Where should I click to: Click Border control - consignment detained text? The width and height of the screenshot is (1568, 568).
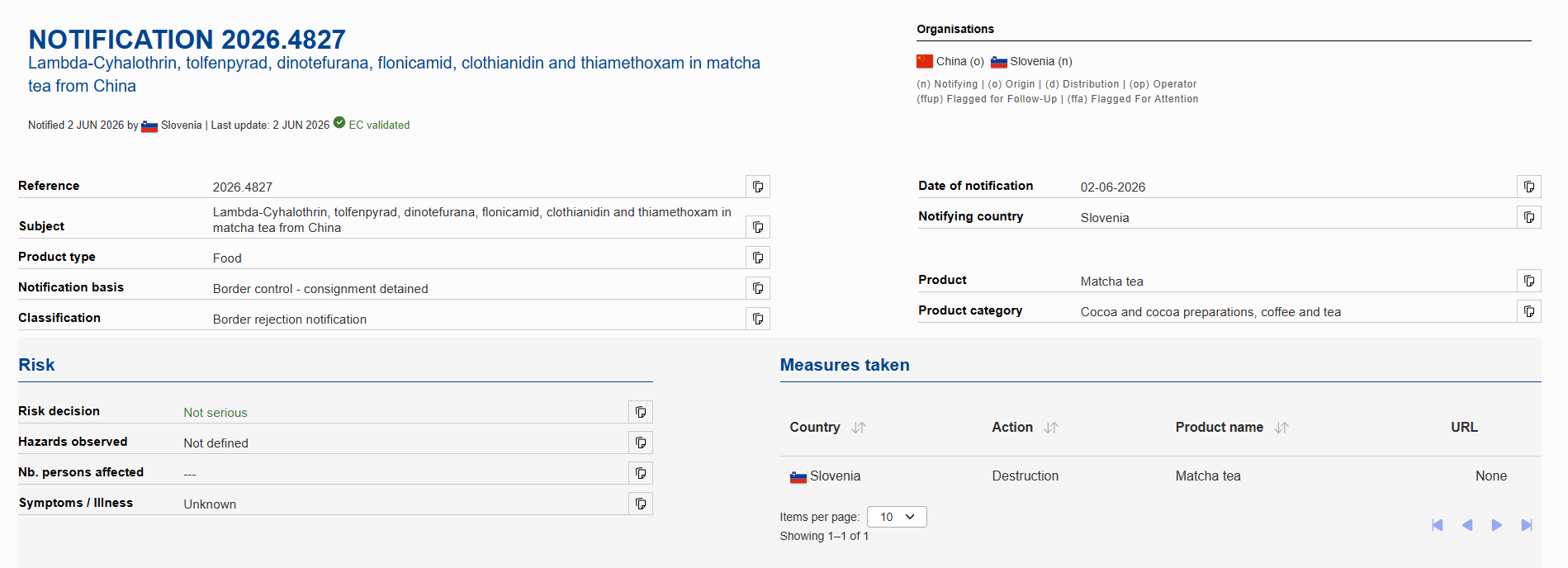(x=320, y=289)
